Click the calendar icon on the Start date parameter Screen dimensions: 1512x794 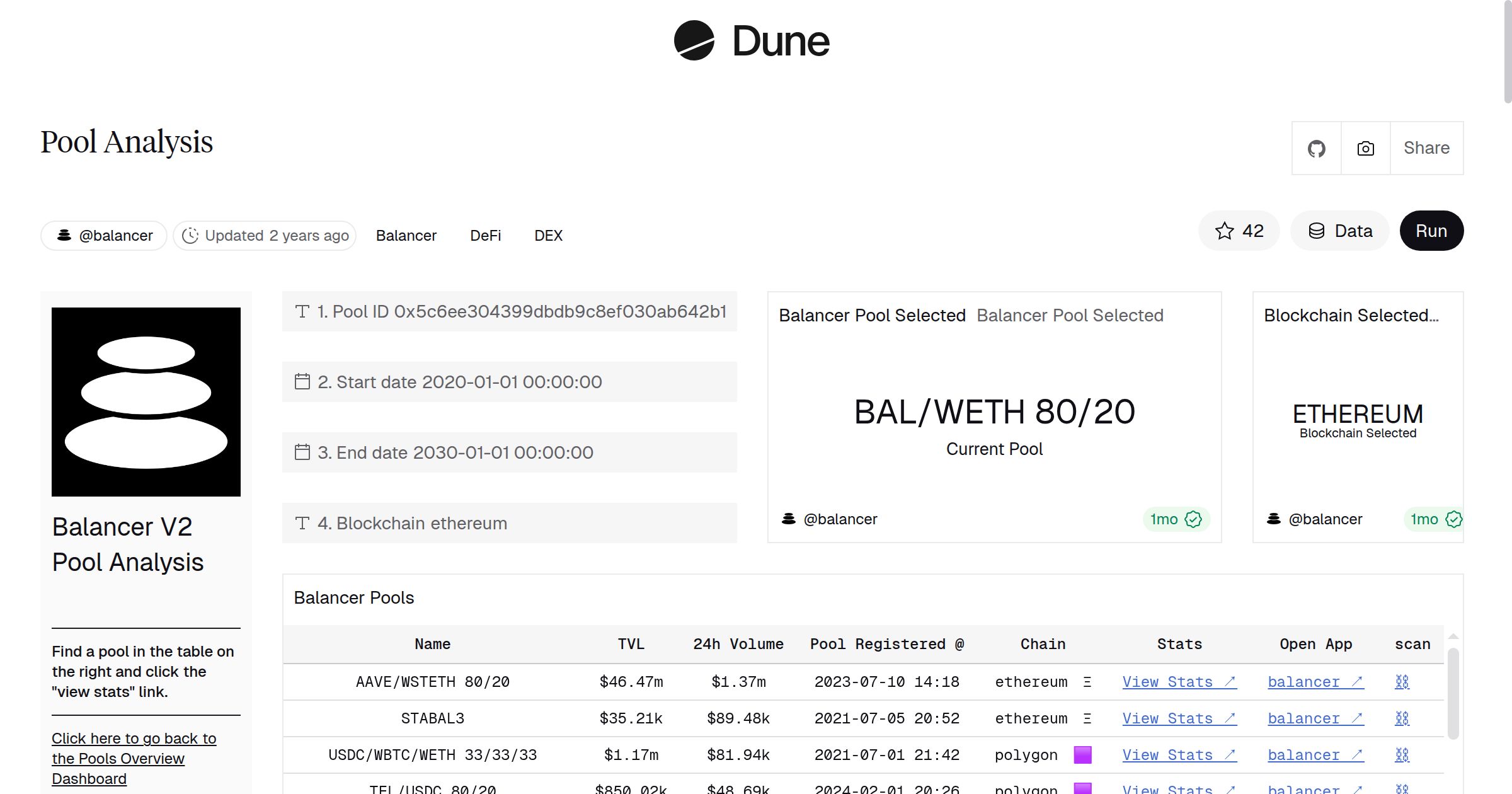coord(302,381)
